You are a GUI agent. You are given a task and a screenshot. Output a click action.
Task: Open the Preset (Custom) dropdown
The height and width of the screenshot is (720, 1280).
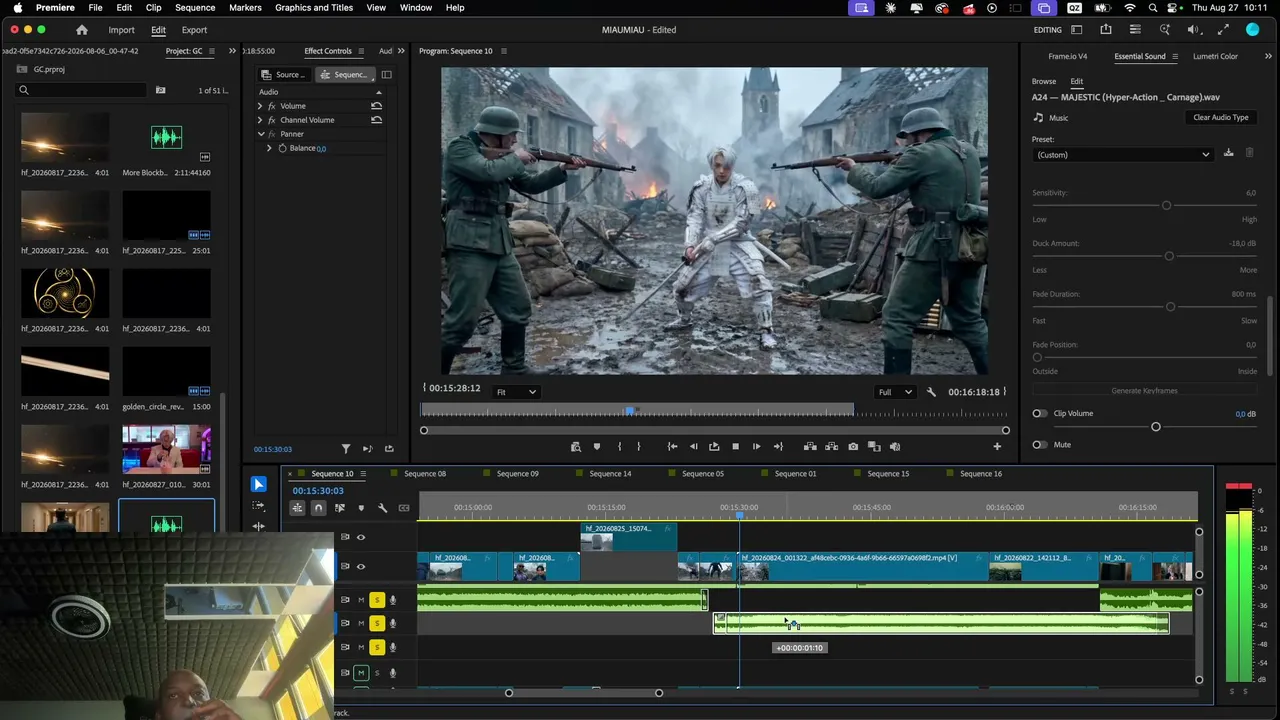[1123, 155]
